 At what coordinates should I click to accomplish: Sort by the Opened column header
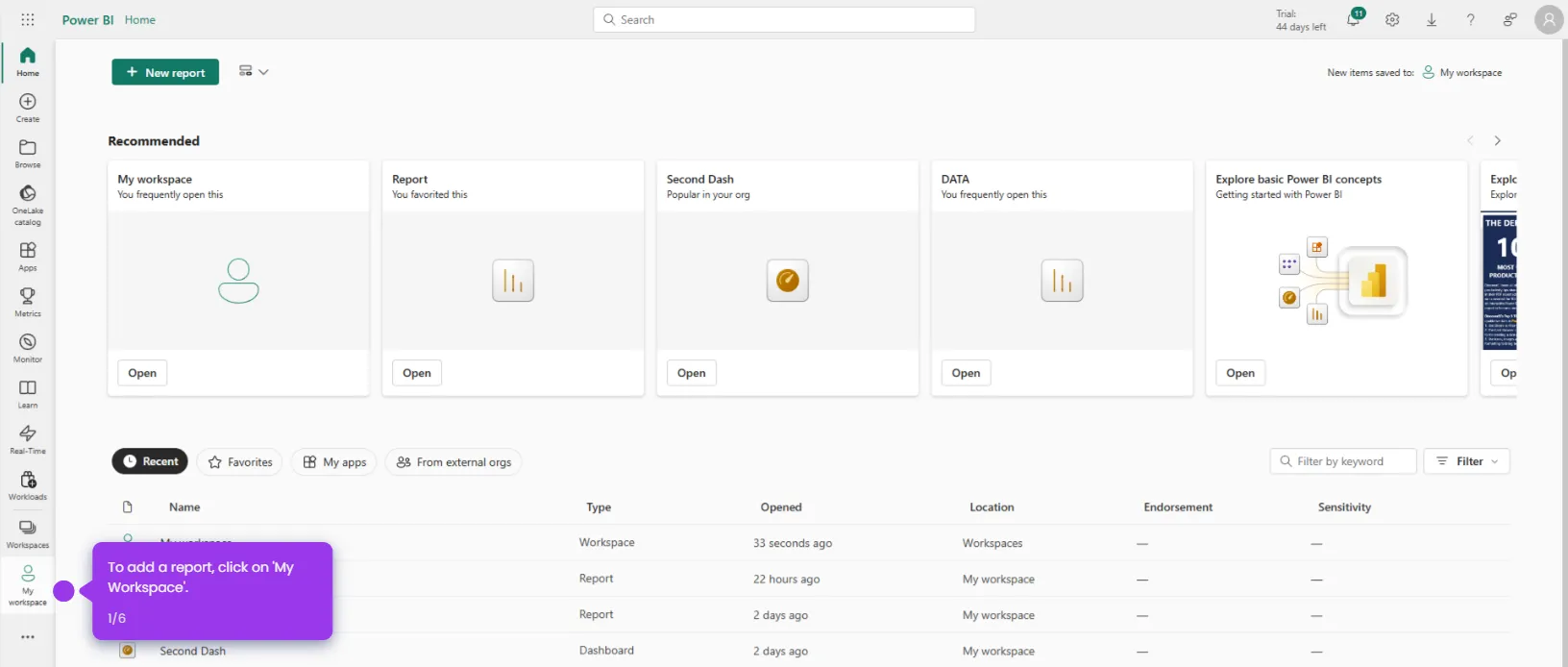(x=781, y=507)
